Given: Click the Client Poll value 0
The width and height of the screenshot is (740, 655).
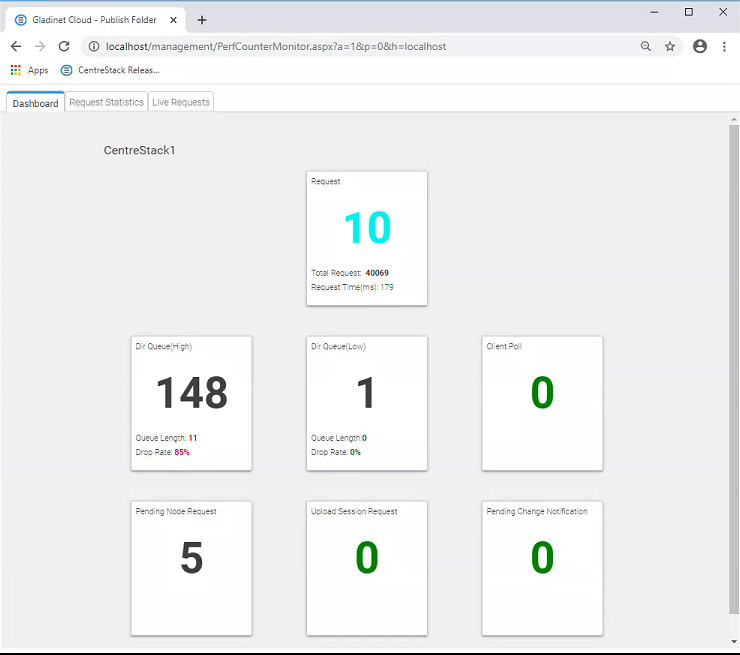Looking at the screenshot, I should [542, 393].
